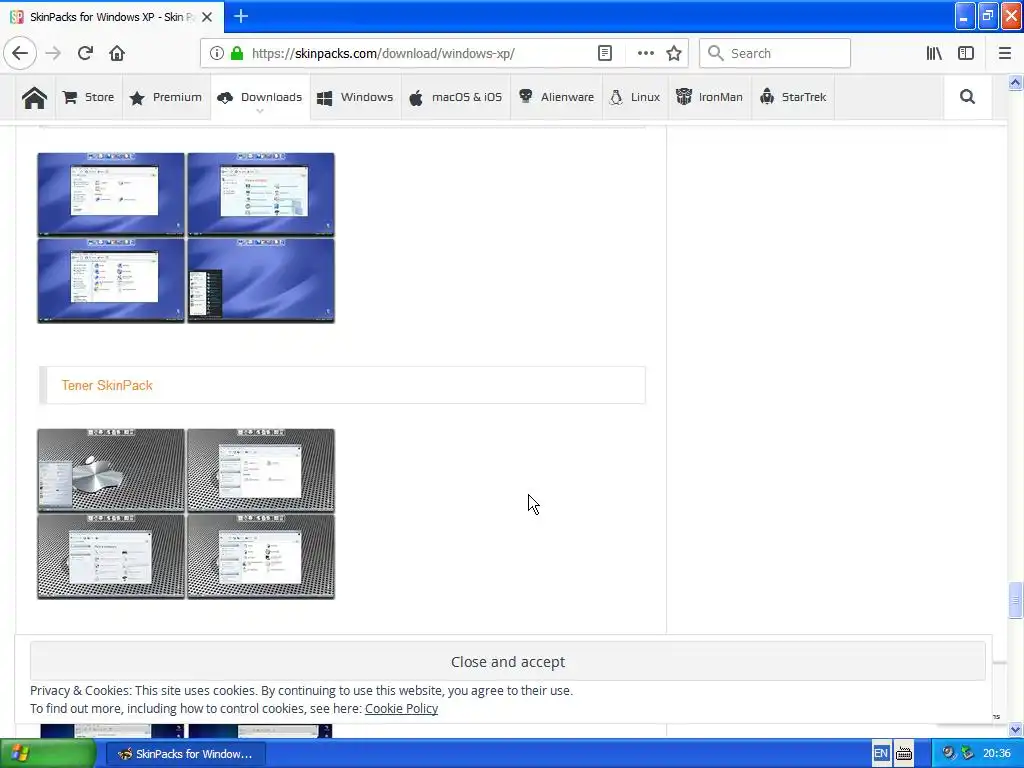
Task: Open blue skin pack dark start-menu thumbnail
Action: click(x=261, y=281)
